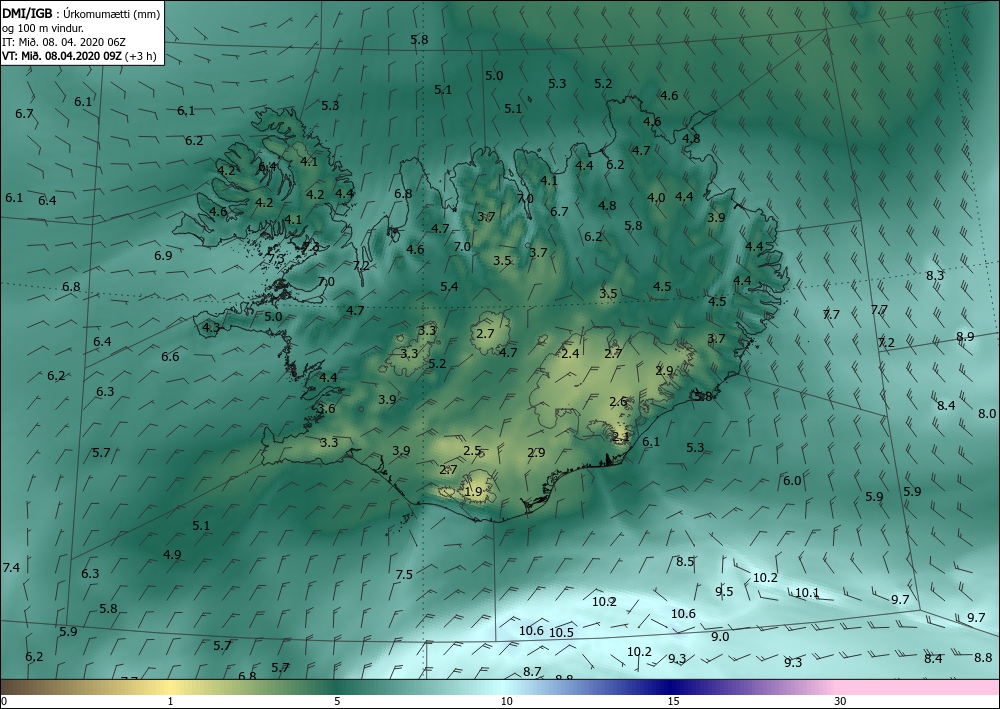The height and width of the screenshot is (709, 1000).
Task: Click the 8.0 value on the map
Action: coord(987,414)
